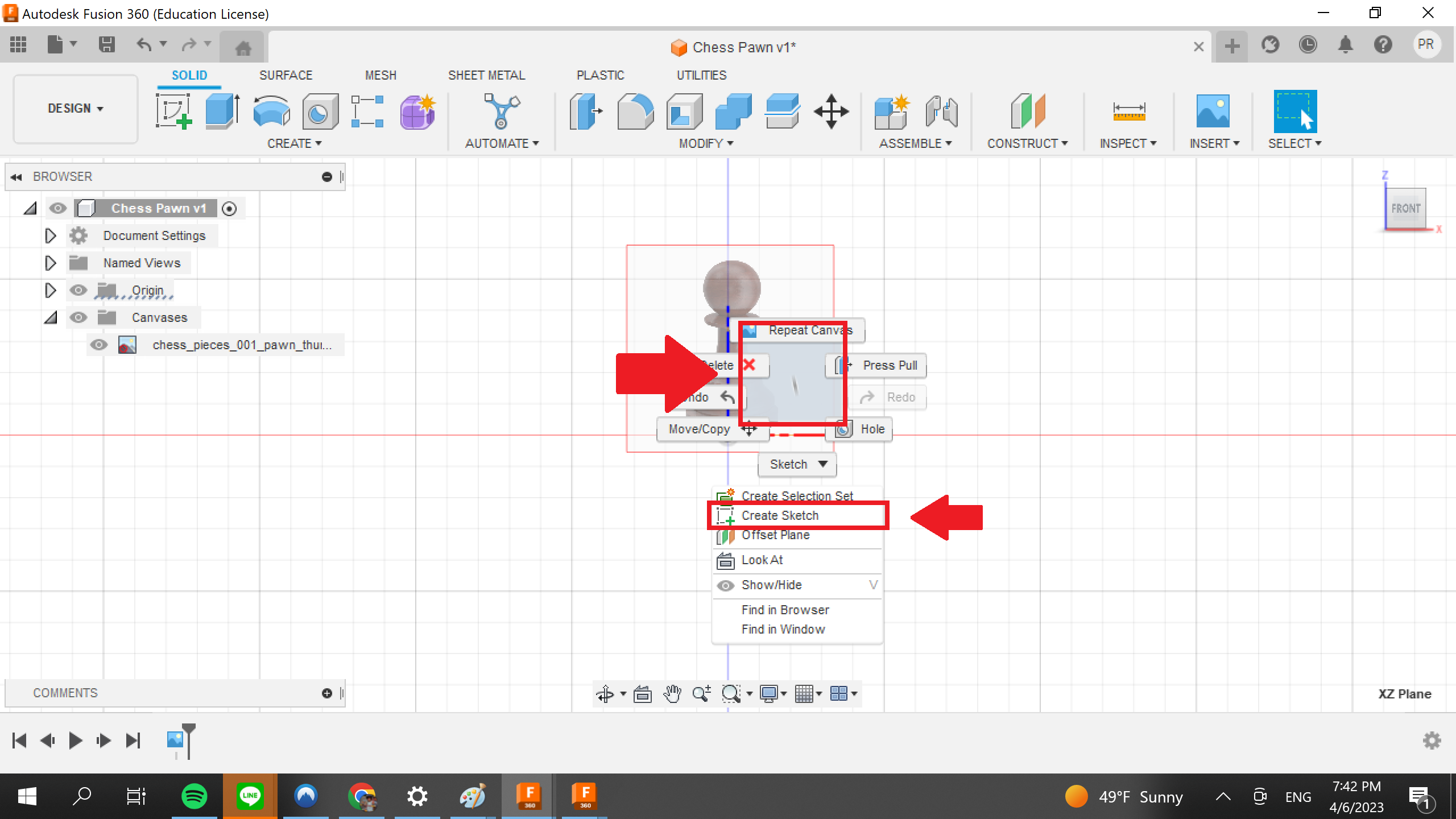Click the Insert Canvas icon
Viewport: 1456px width, 819px height.
click(x=1214, y=111)
